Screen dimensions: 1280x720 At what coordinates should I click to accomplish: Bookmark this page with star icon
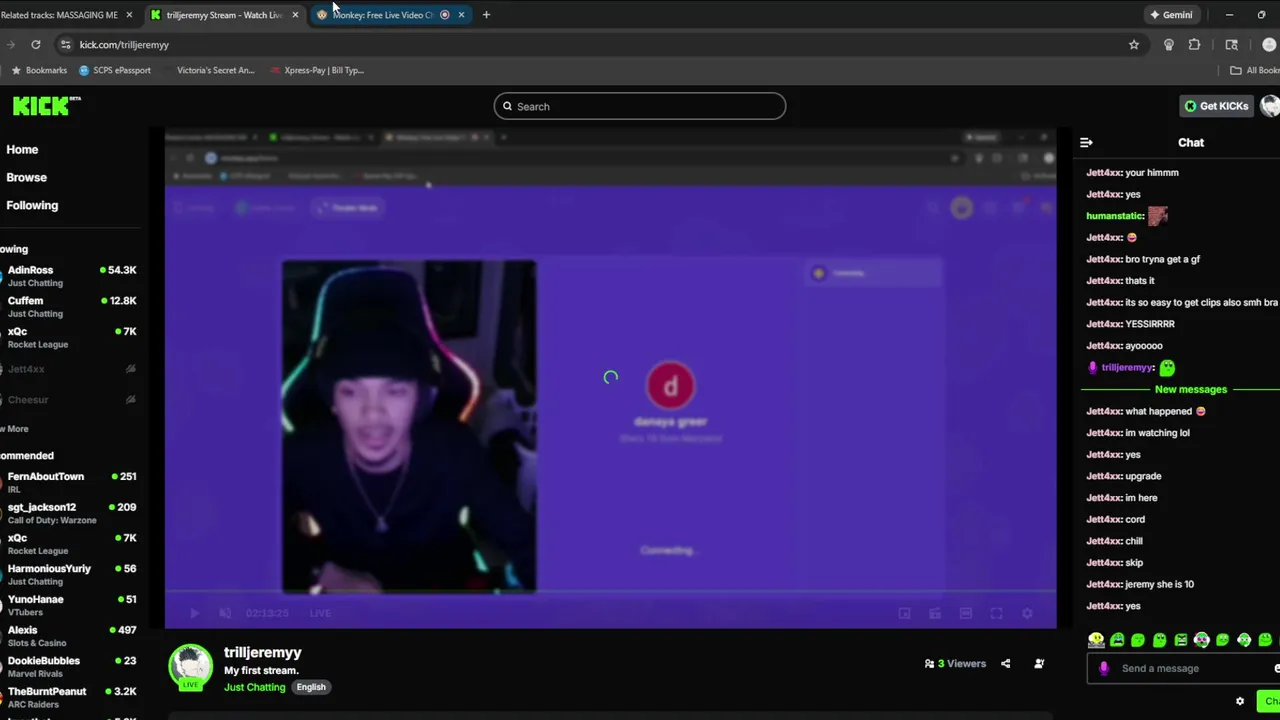point(1133,44)
